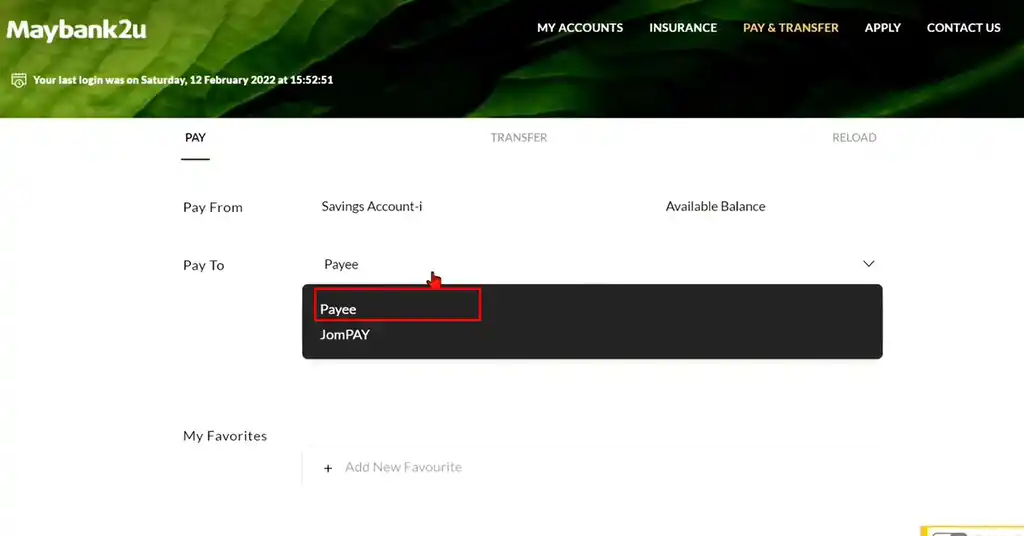Open the CONTACT US menu
Viewport: 1024px width, 536px height.
[963, 28]
